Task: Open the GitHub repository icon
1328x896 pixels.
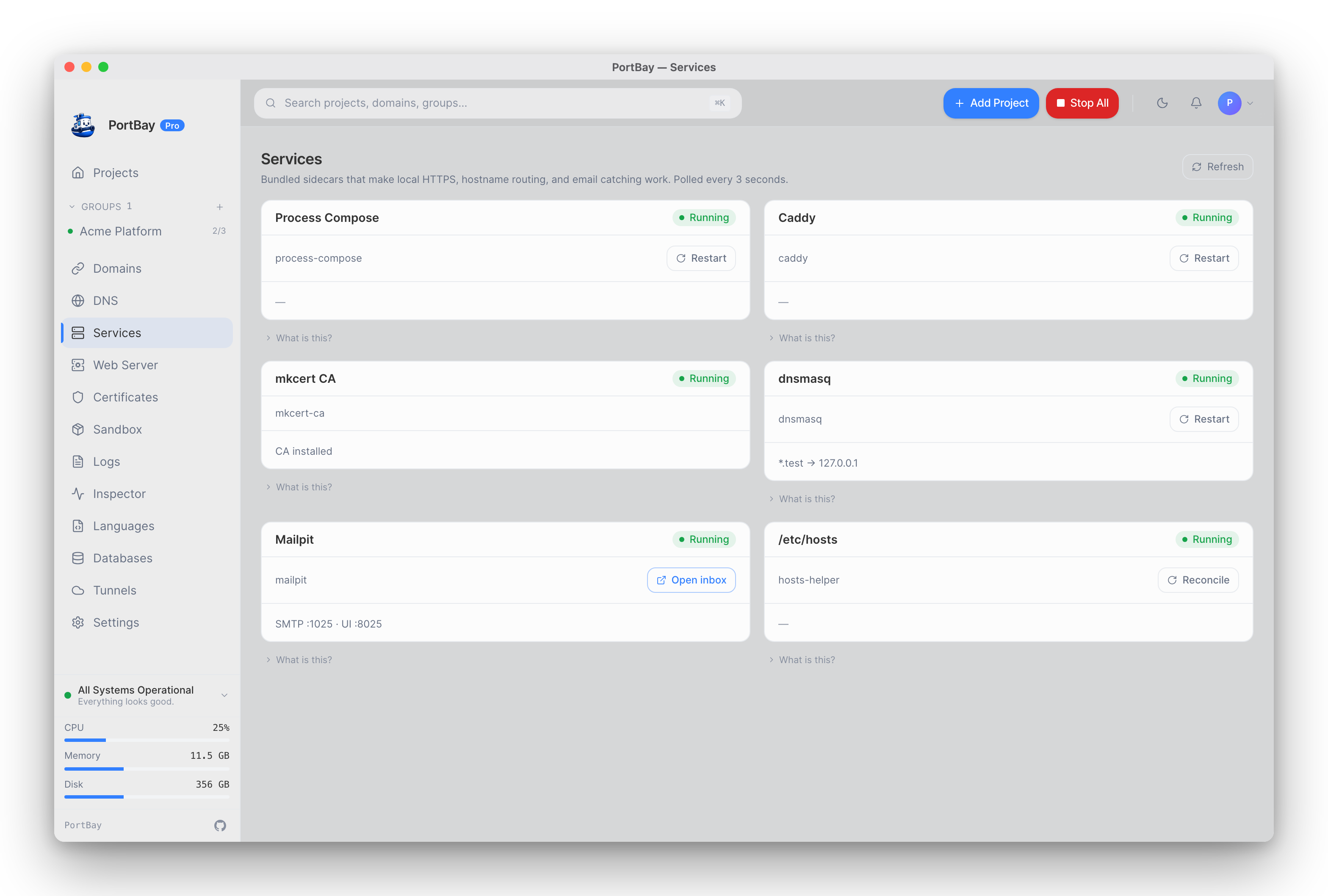Action: click(x=220, y=825)
